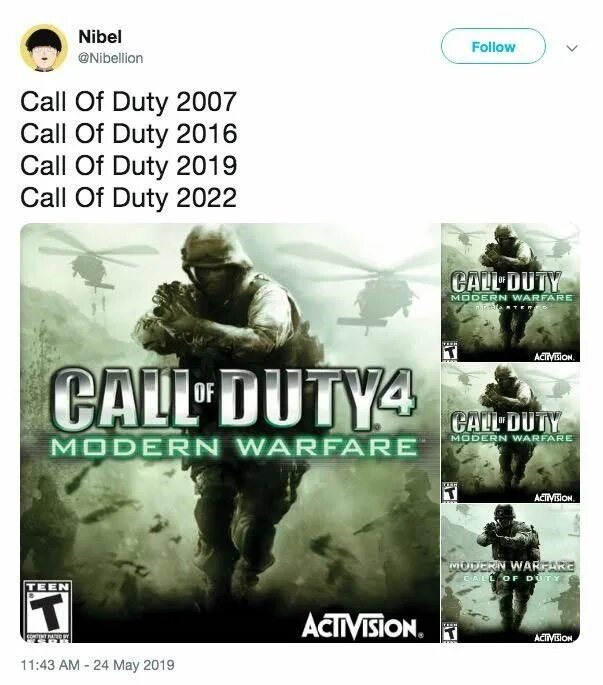Screen dimensions: 603x685
Task: Click the Teen ESRB rating icon on large cover
Action: tap(47, 611)
